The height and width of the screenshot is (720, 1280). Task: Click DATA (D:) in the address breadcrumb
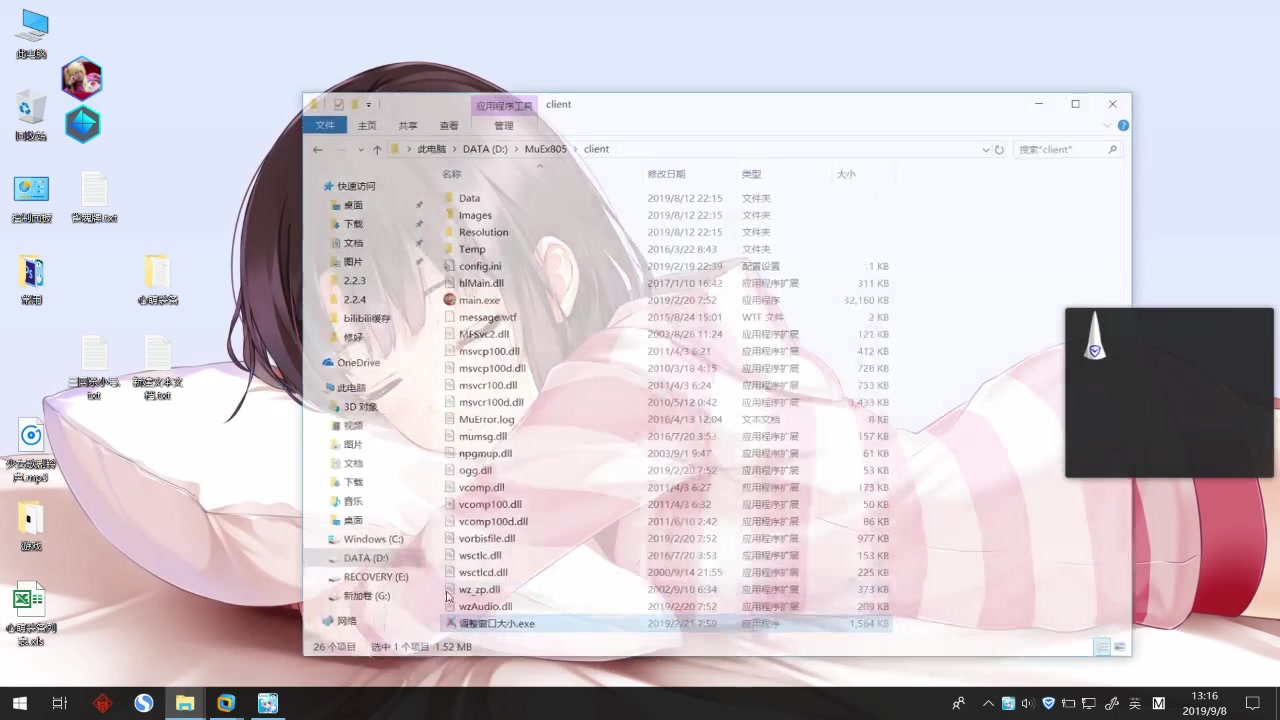click(x=485, y=149)
